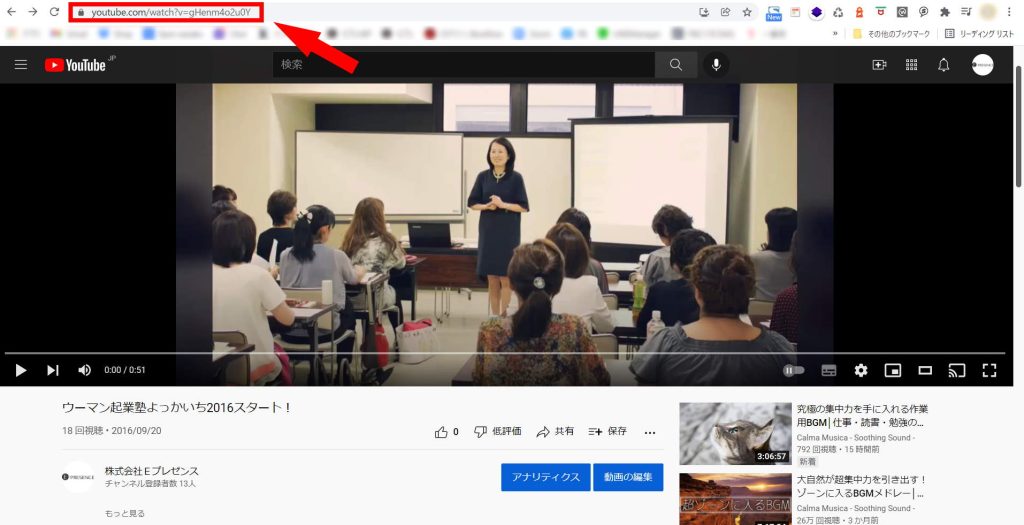Toggle subtitles captions button

(829, 370)
